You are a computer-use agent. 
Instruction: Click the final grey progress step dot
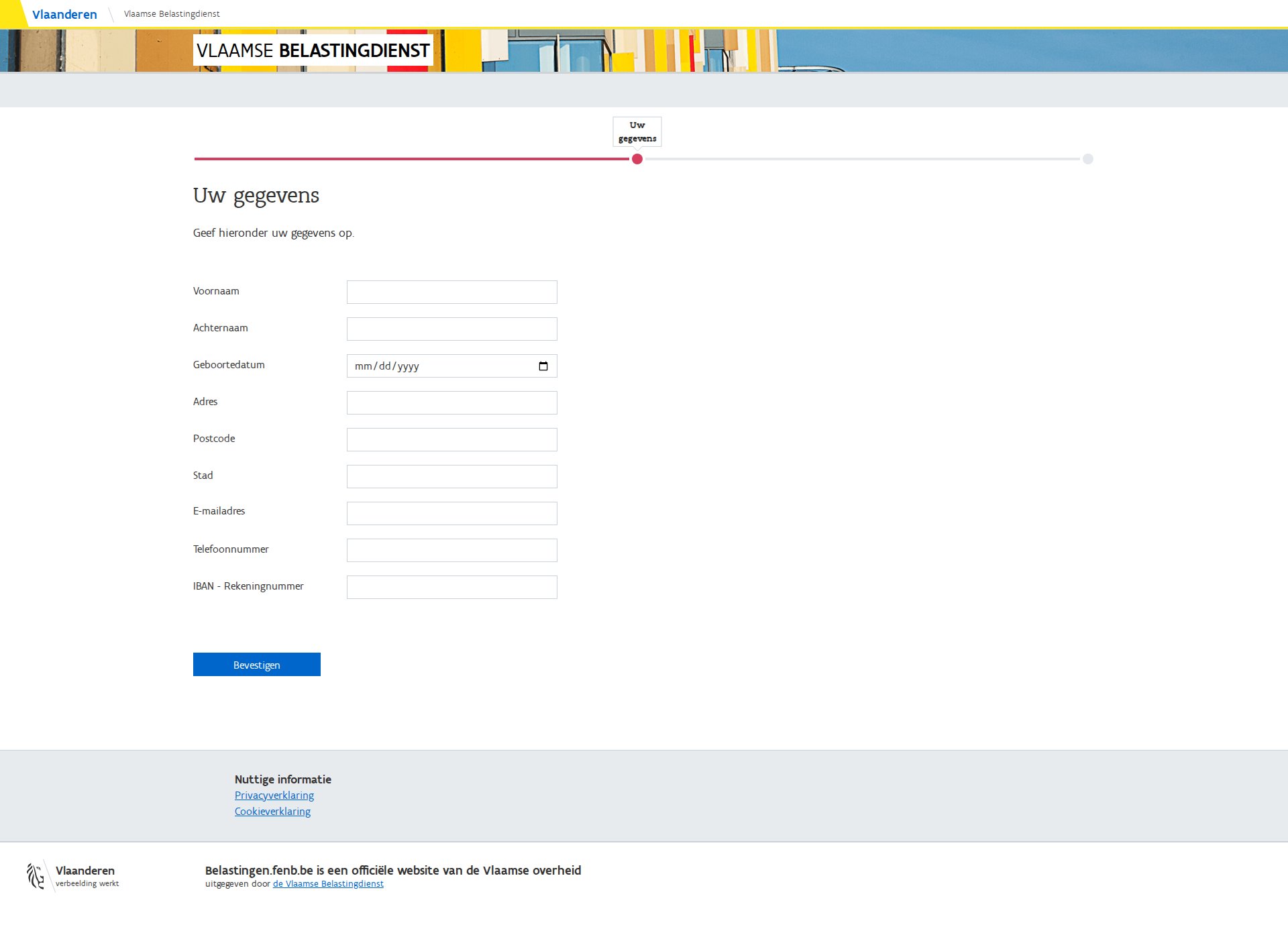coord(1087,159)
